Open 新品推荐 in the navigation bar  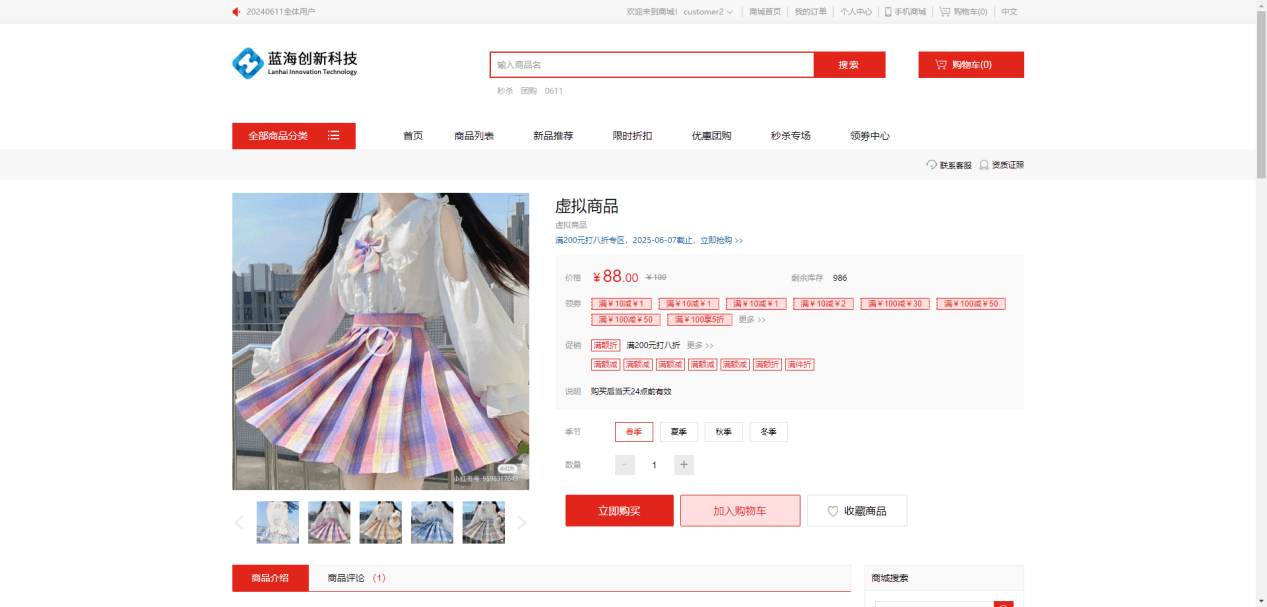coord(553,136)
